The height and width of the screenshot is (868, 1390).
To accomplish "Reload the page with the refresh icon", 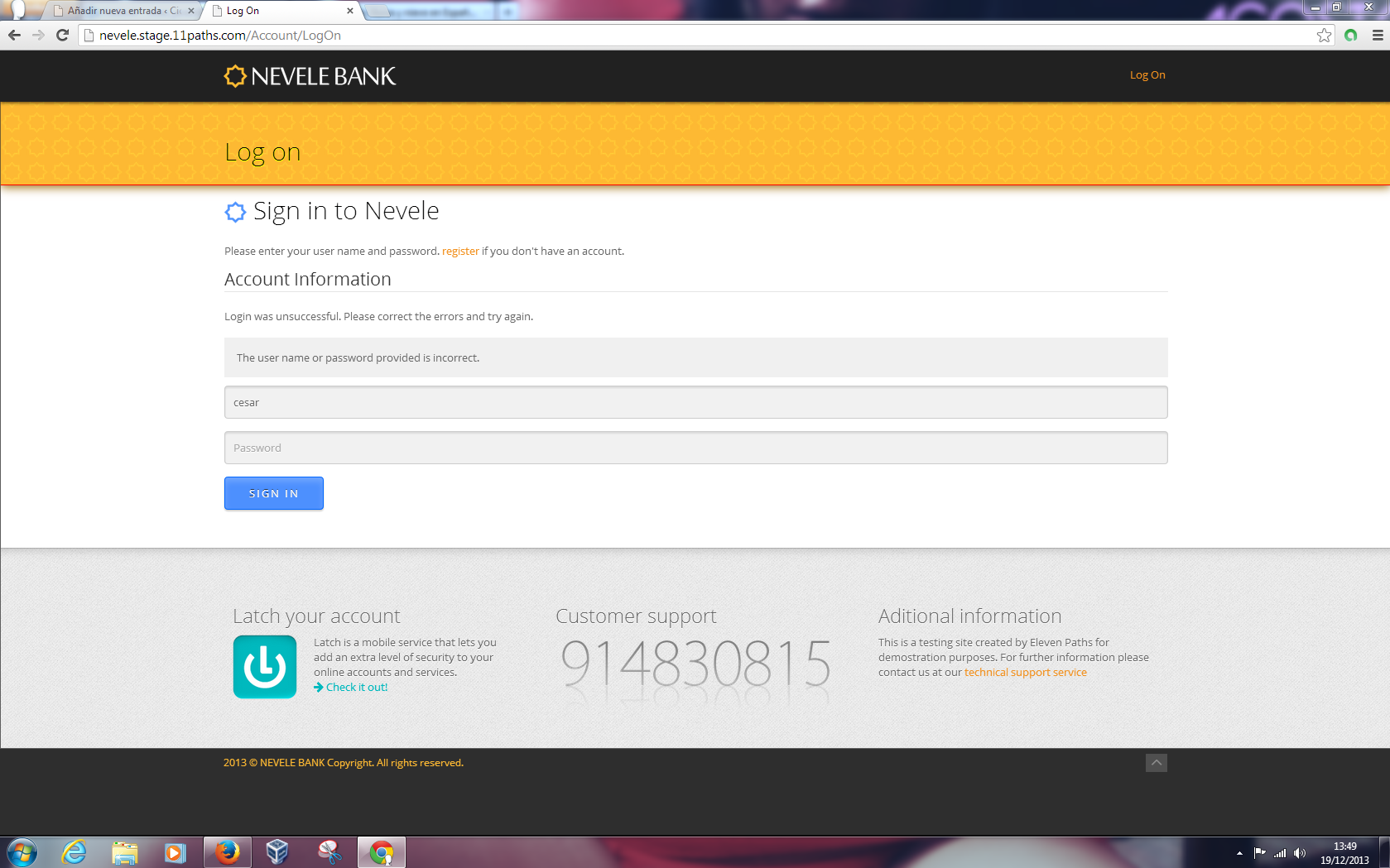I will pyautogui.click(x=62, y=35).
